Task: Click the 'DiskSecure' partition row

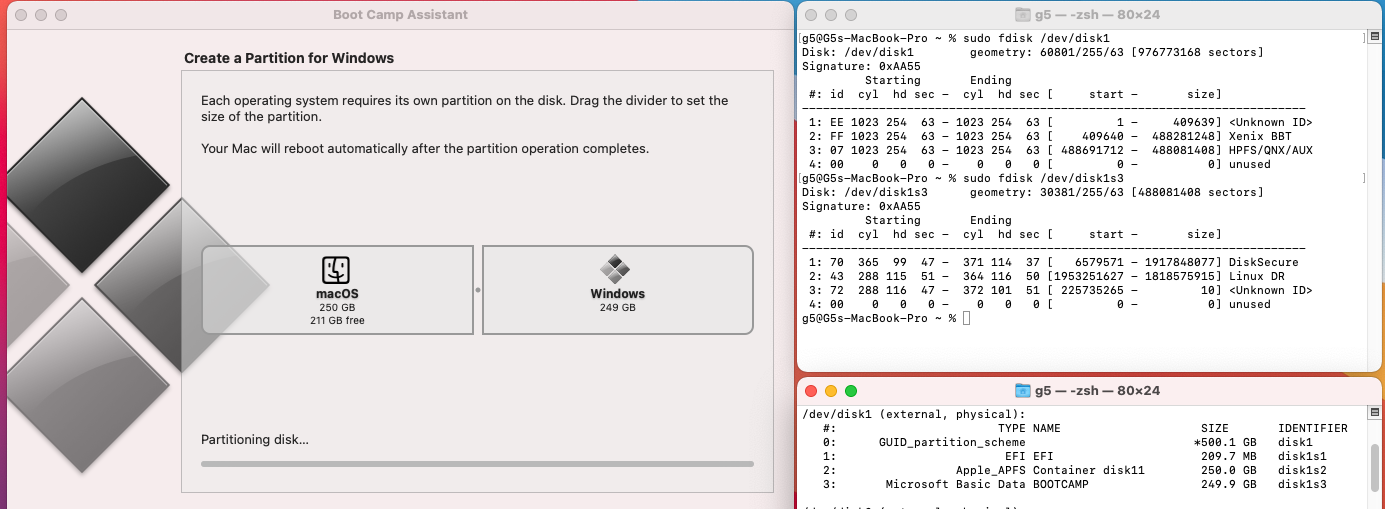Action: 1060,262
